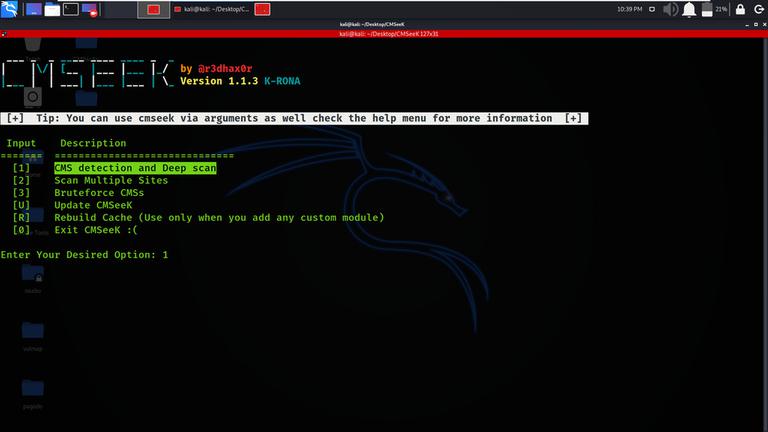Click the K-RONA codename text

(x=282, y=81)
